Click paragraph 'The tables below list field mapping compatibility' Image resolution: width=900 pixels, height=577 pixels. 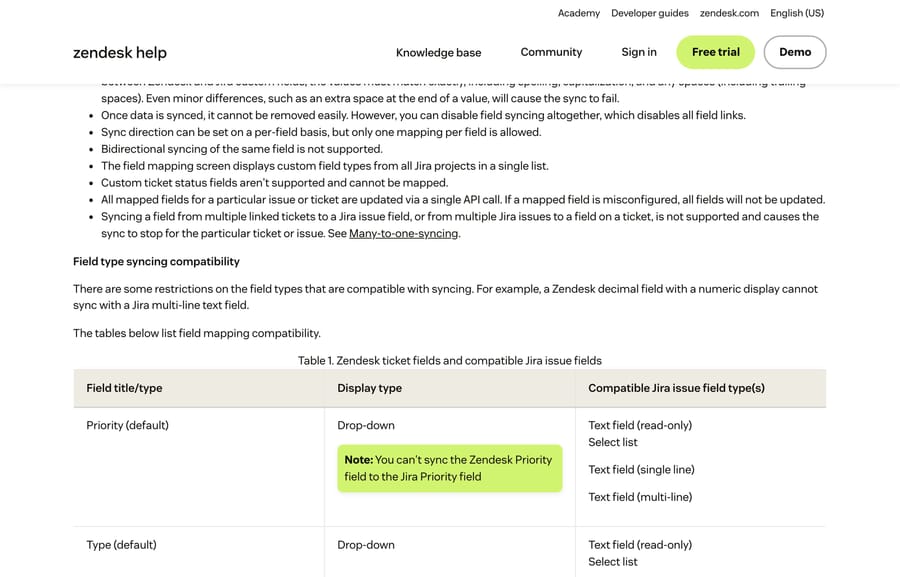197,334
